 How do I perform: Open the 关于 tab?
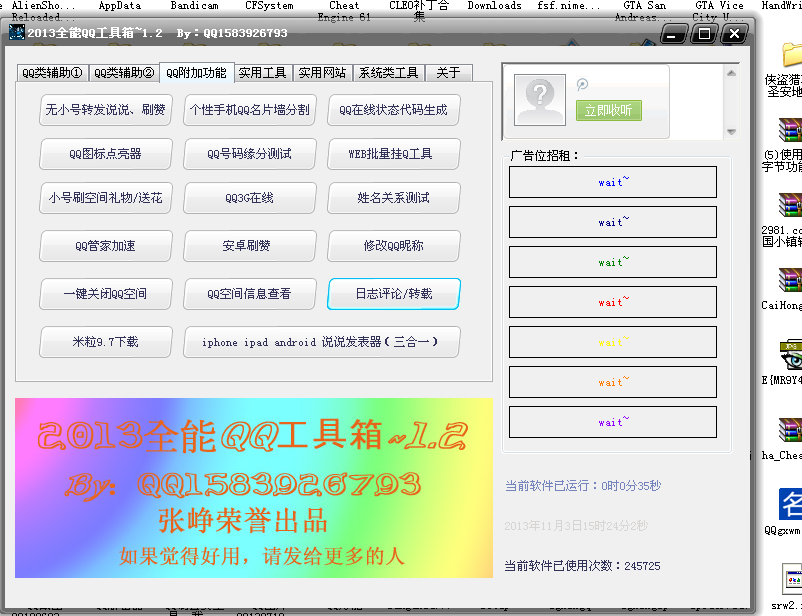coord(449,73)
